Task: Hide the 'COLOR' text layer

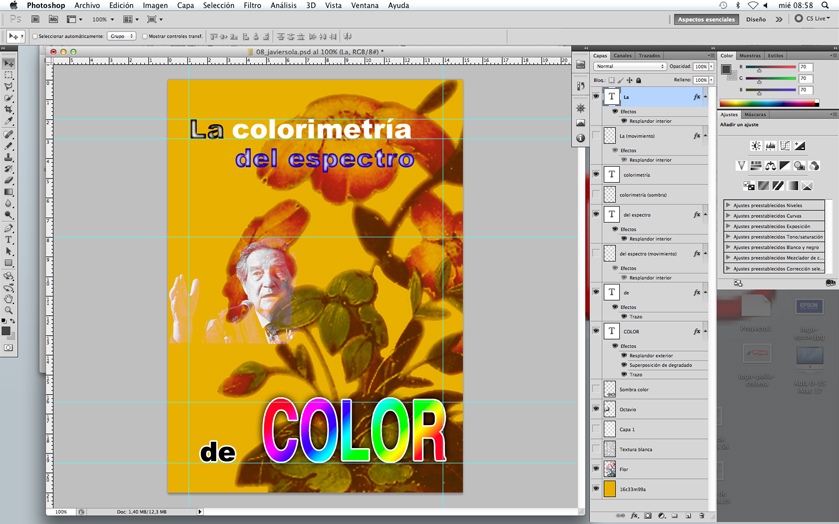Action: pos(596,331)
